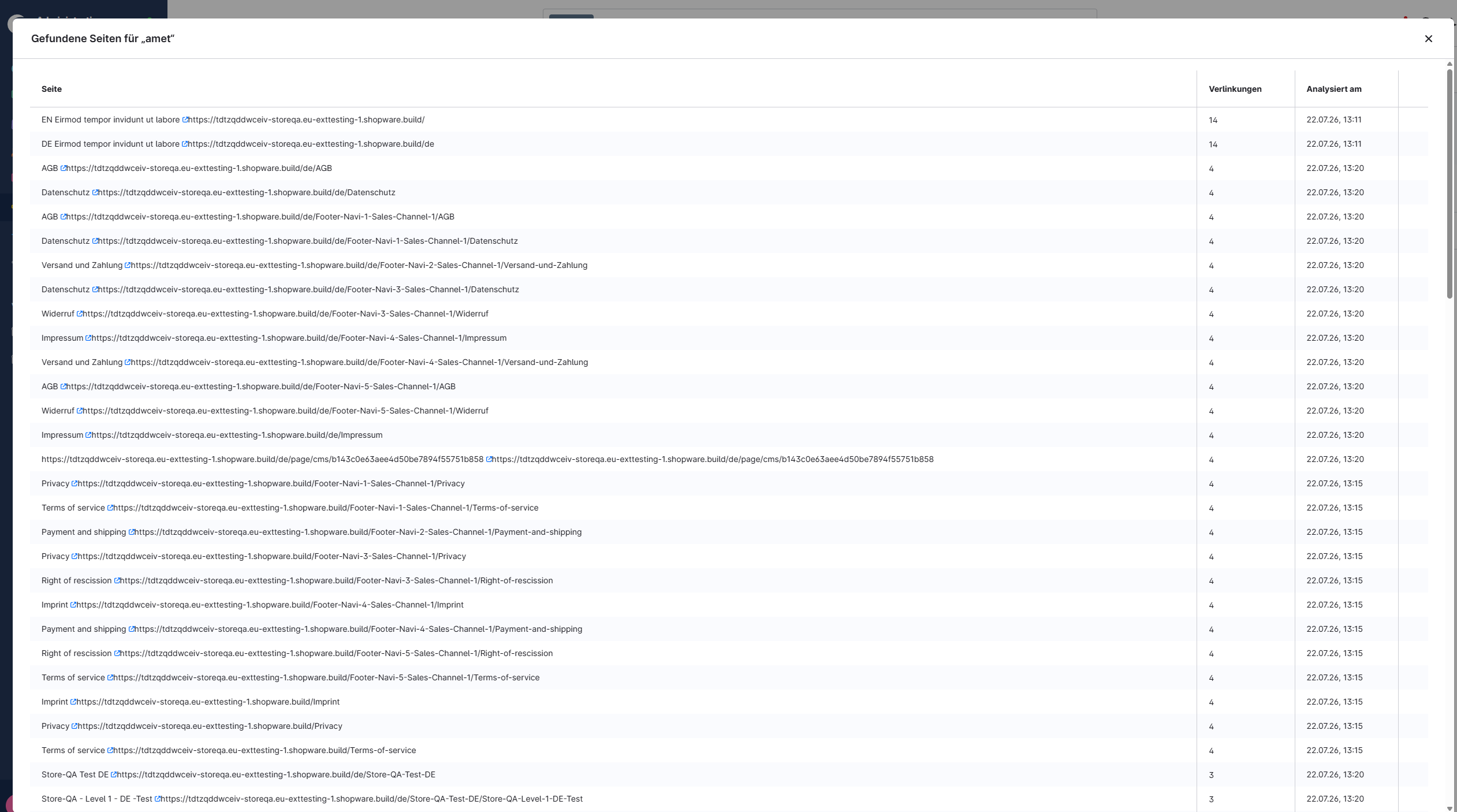Click the Seite column header
This screenshot has width=1457, height=812.
tap(51, 89)
